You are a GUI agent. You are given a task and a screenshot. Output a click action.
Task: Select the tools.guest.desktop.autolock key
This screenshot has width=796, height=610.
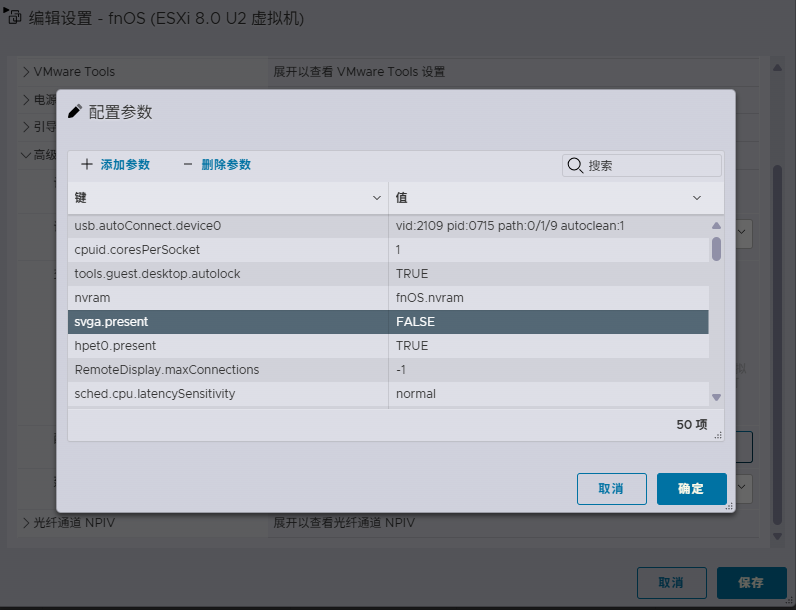[x=157, y=274]
